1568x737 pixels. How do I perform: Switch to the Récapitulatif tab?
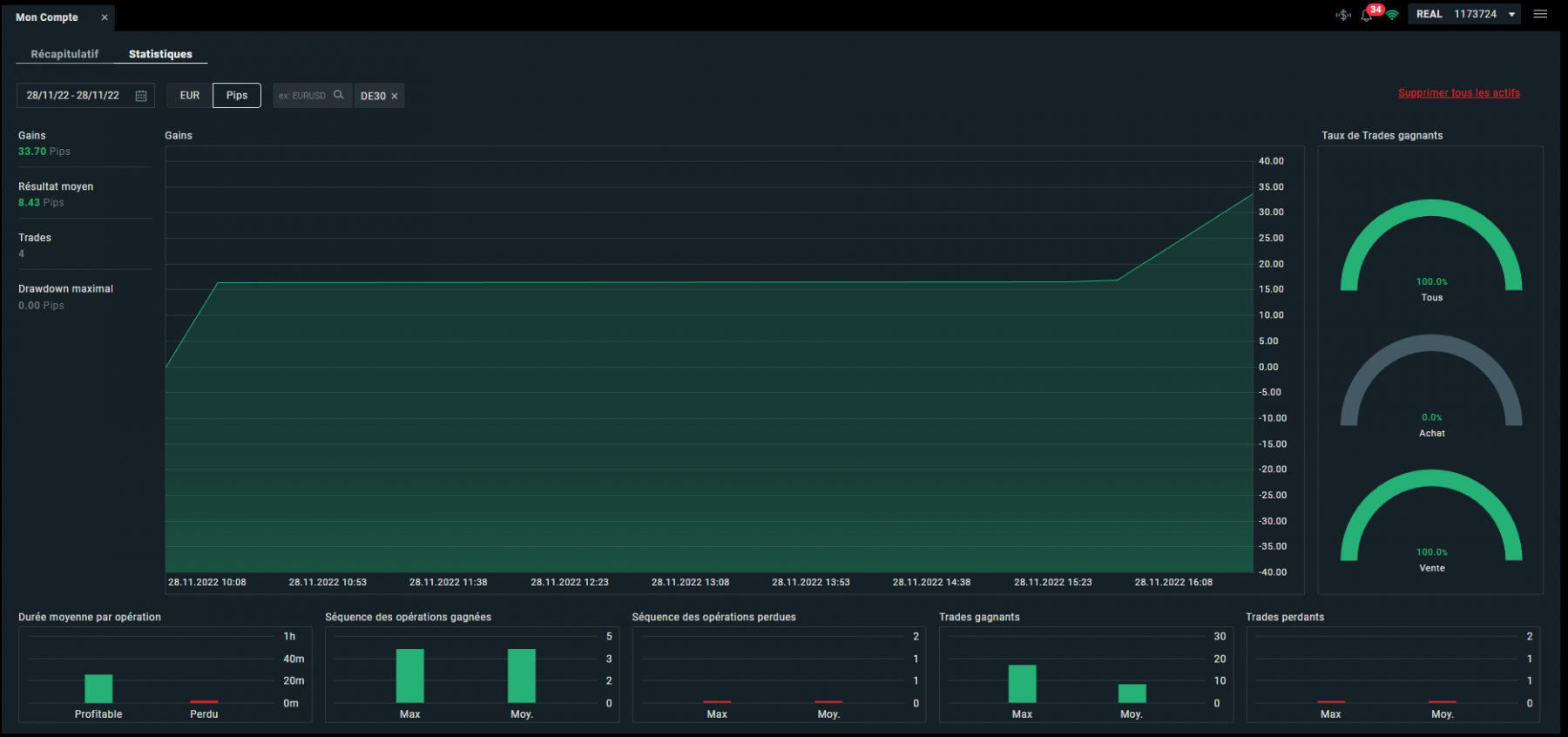pos(64,54)
